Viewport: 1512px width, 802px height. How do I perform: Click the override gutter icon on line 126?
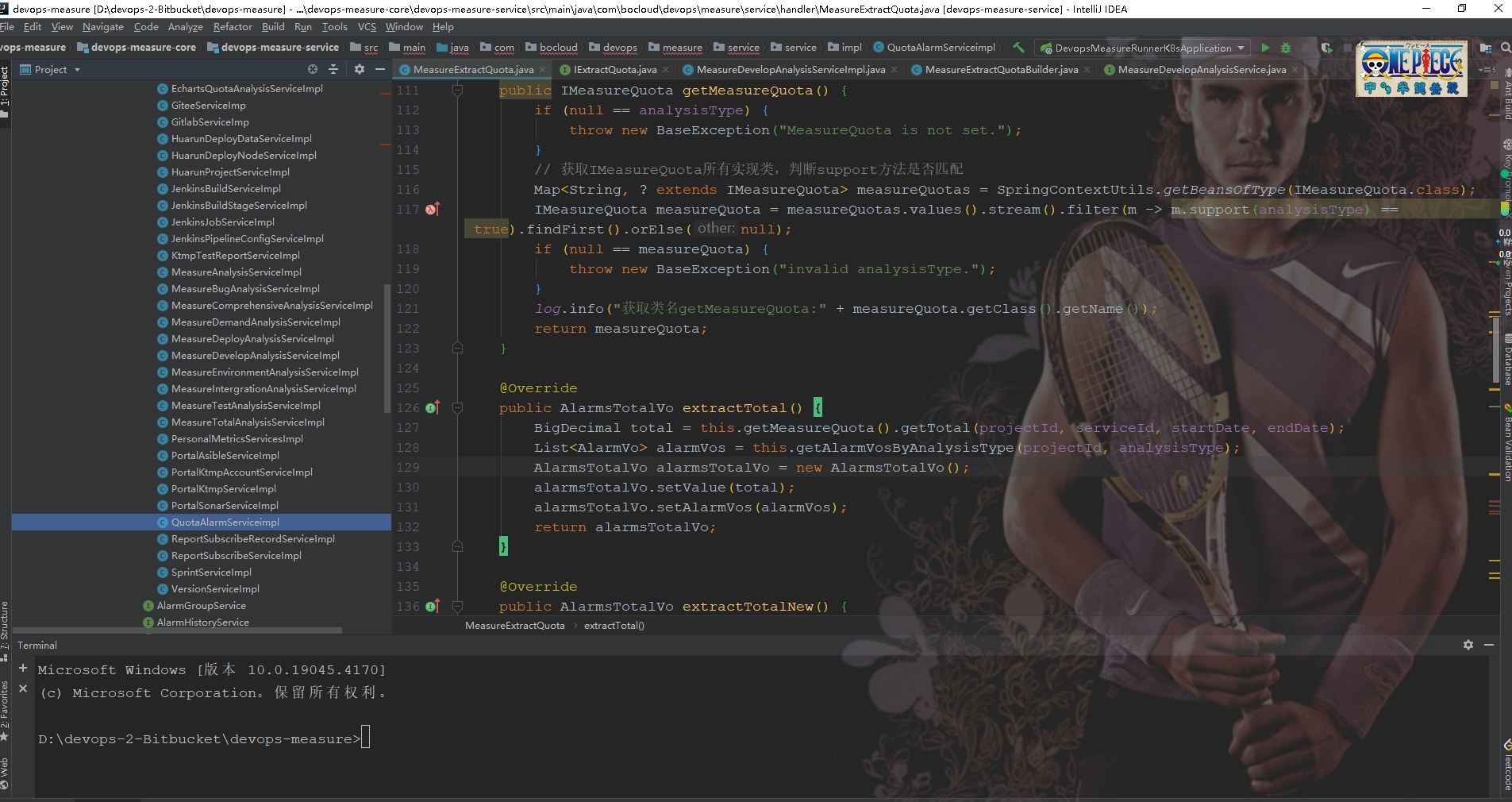click(x=433, y=407)
